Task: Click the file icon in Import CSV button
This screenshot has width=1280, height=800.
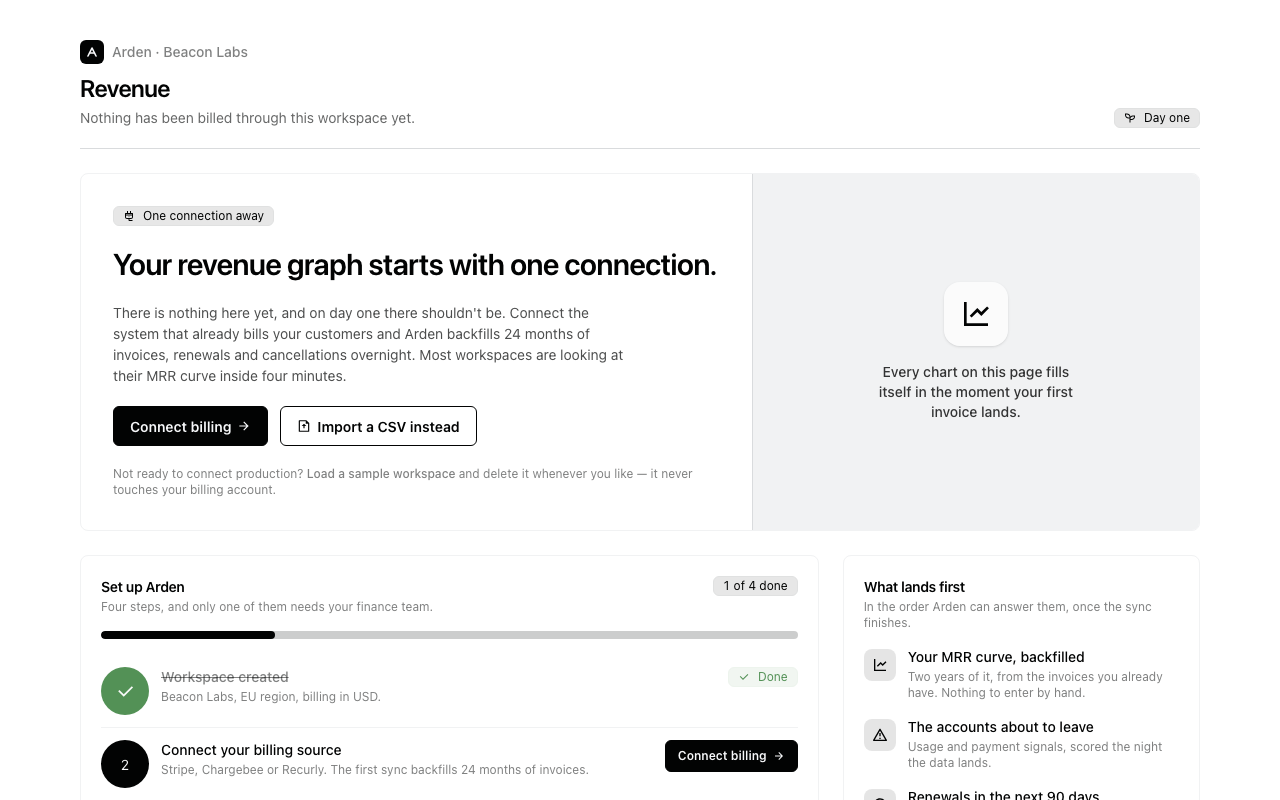Action: pos(304,426)
